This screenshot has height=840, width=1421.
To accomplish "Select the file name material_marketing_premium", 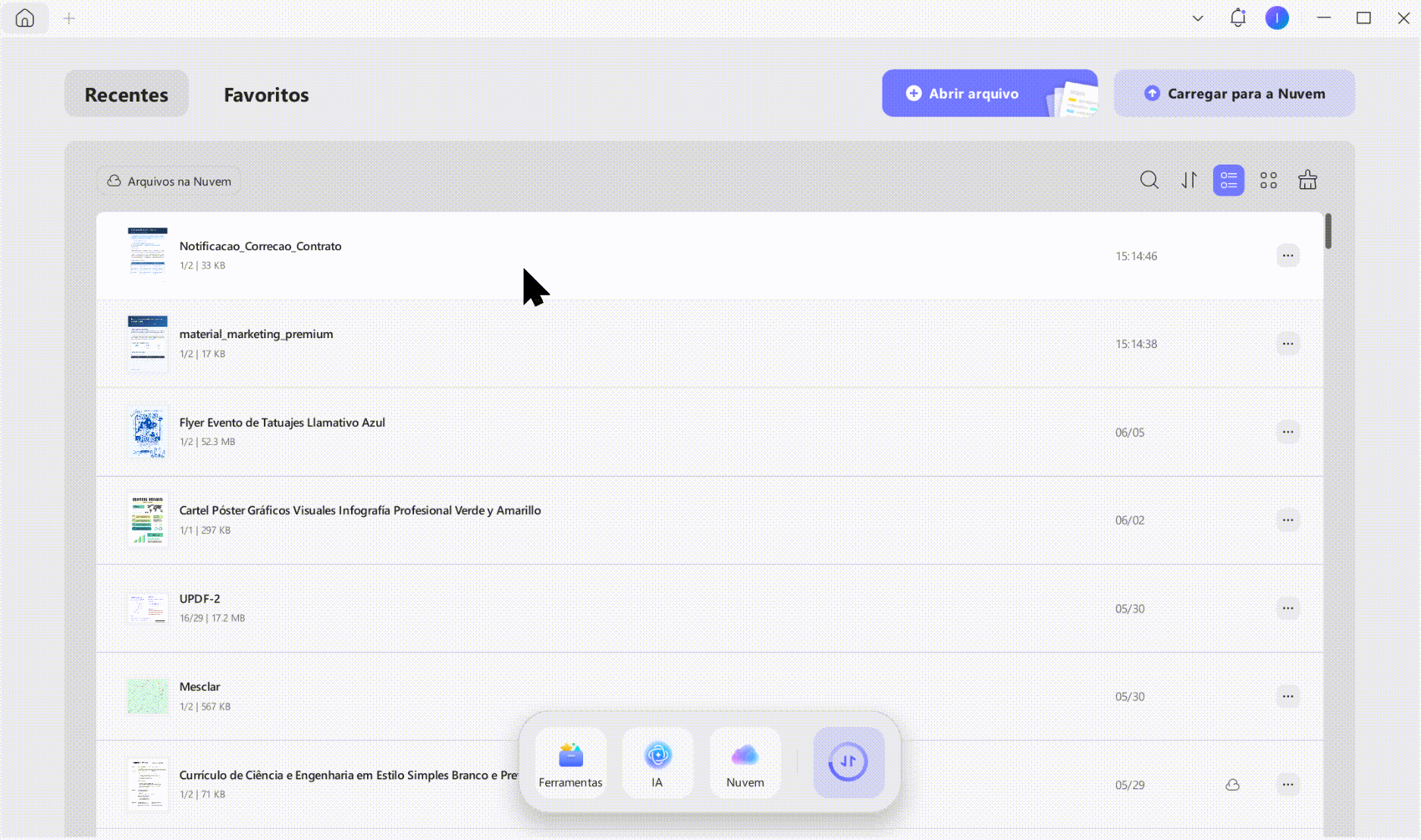I will click(x=256, y=334).
